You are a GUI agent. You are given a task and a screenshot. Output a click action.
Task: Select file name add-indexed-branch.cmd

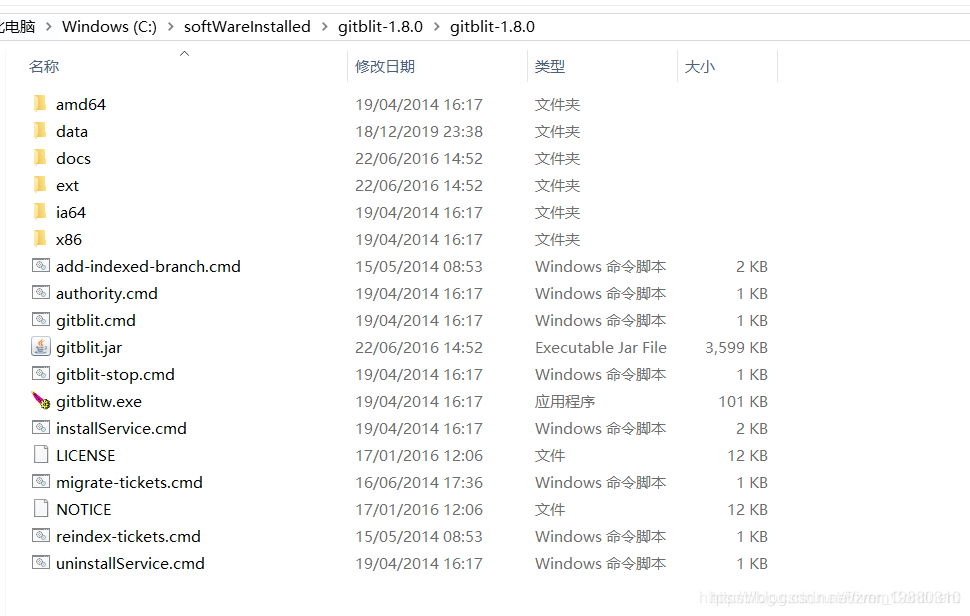coord(148,267)
